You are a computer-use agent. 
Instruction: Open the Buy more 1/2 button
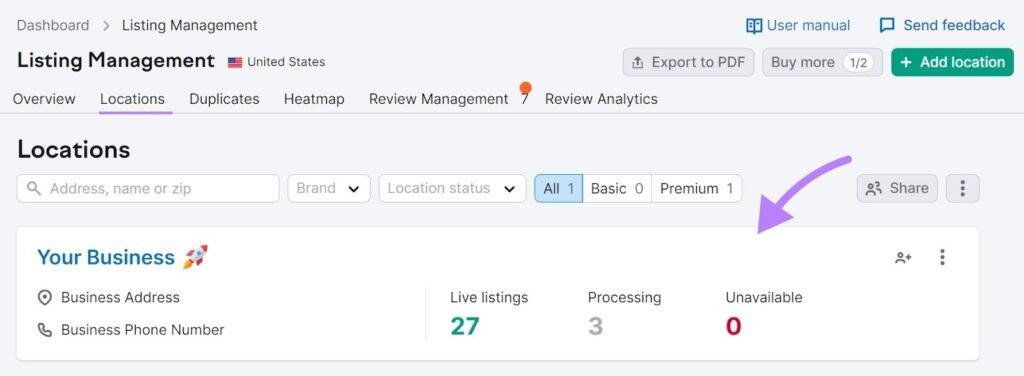pos(822,62)
